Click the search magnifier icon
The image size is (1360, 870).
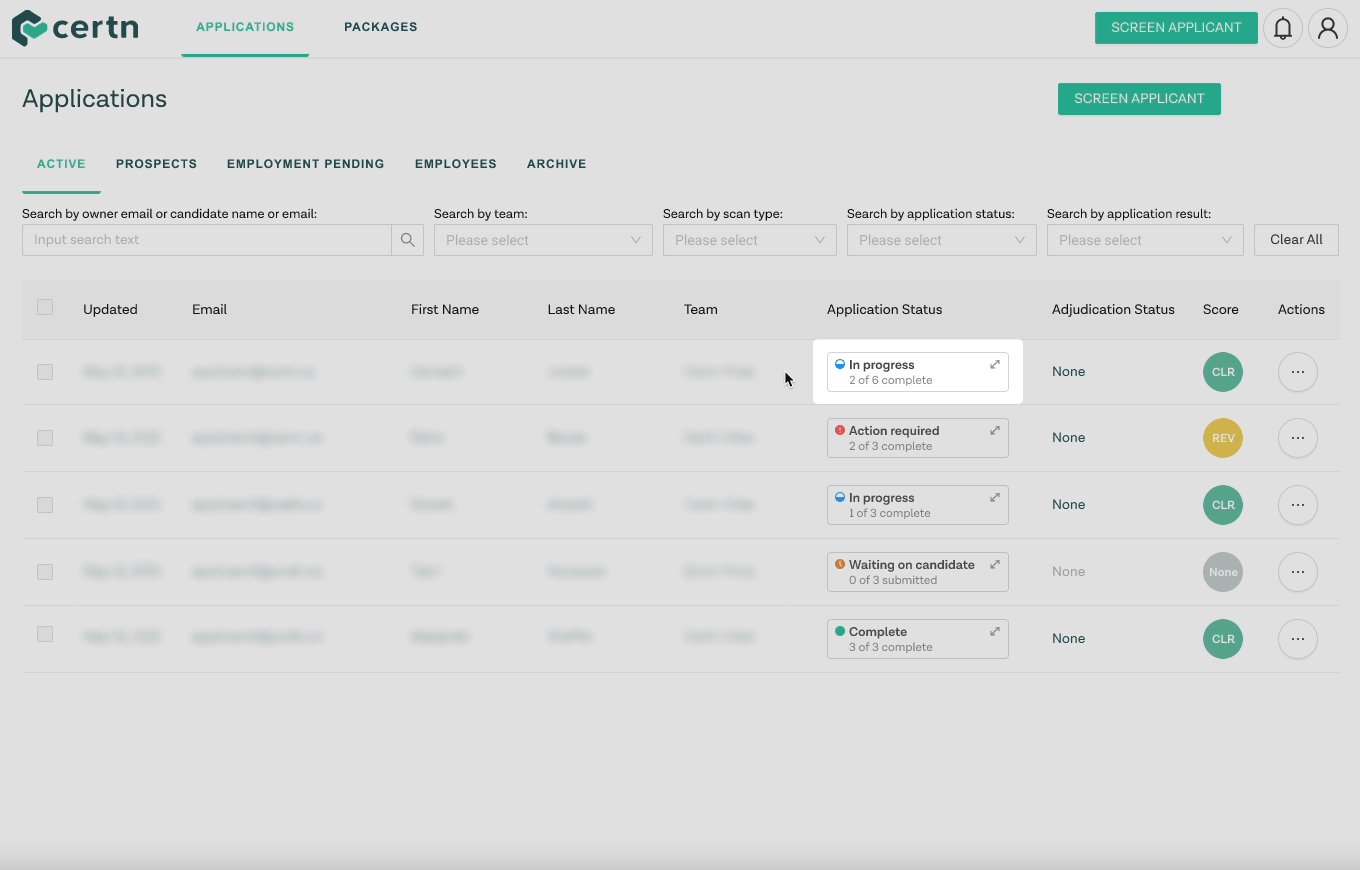406,240
